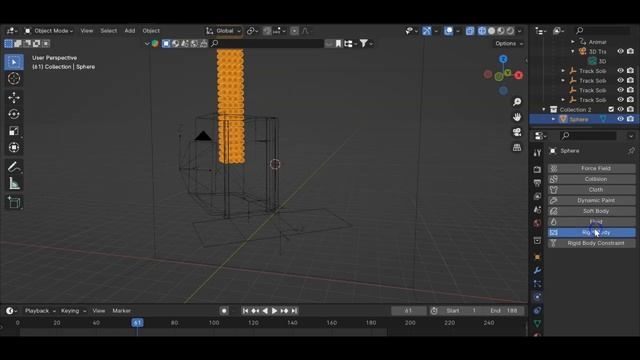This screenshot has width=640, height=360.
Task: Select the Add Cube tool
Action: click(x=14, y=202)
